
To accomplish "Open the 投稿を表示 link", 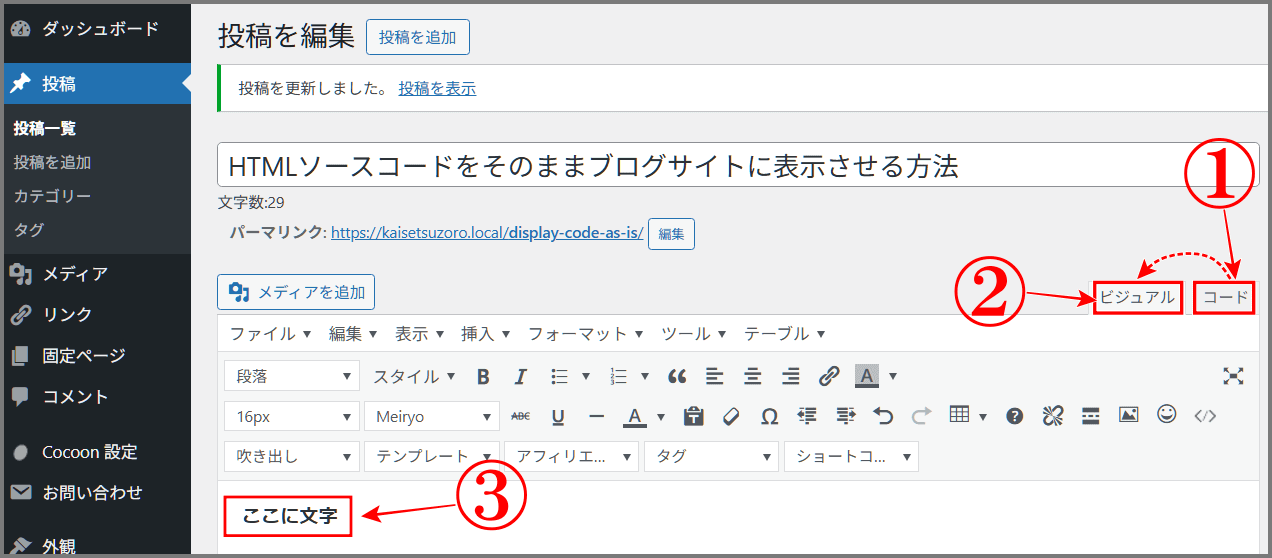I will (x=437, y=88).
